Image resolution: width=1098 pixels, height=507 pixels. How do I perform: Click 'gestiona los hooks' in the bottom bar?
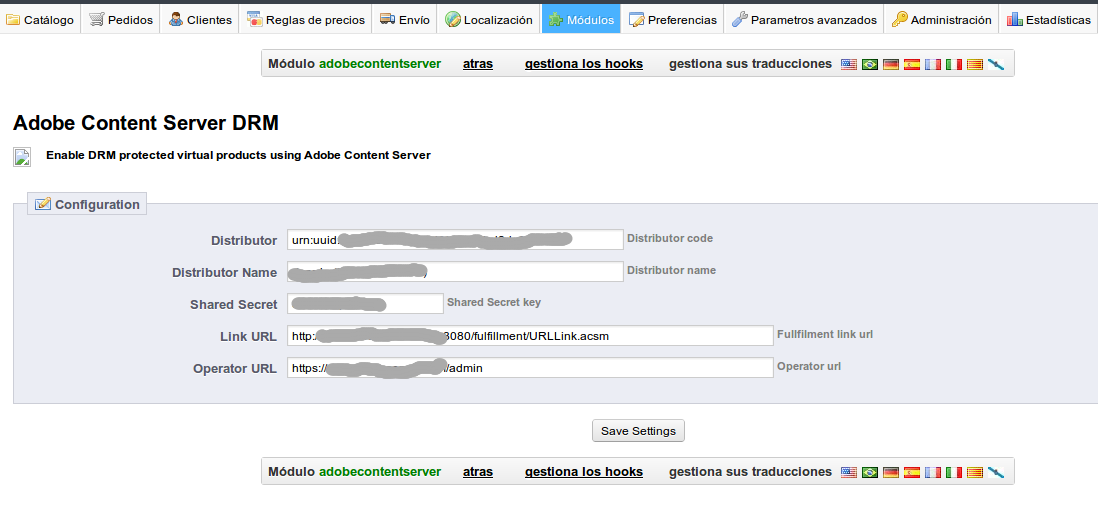[x=583, y=472]
